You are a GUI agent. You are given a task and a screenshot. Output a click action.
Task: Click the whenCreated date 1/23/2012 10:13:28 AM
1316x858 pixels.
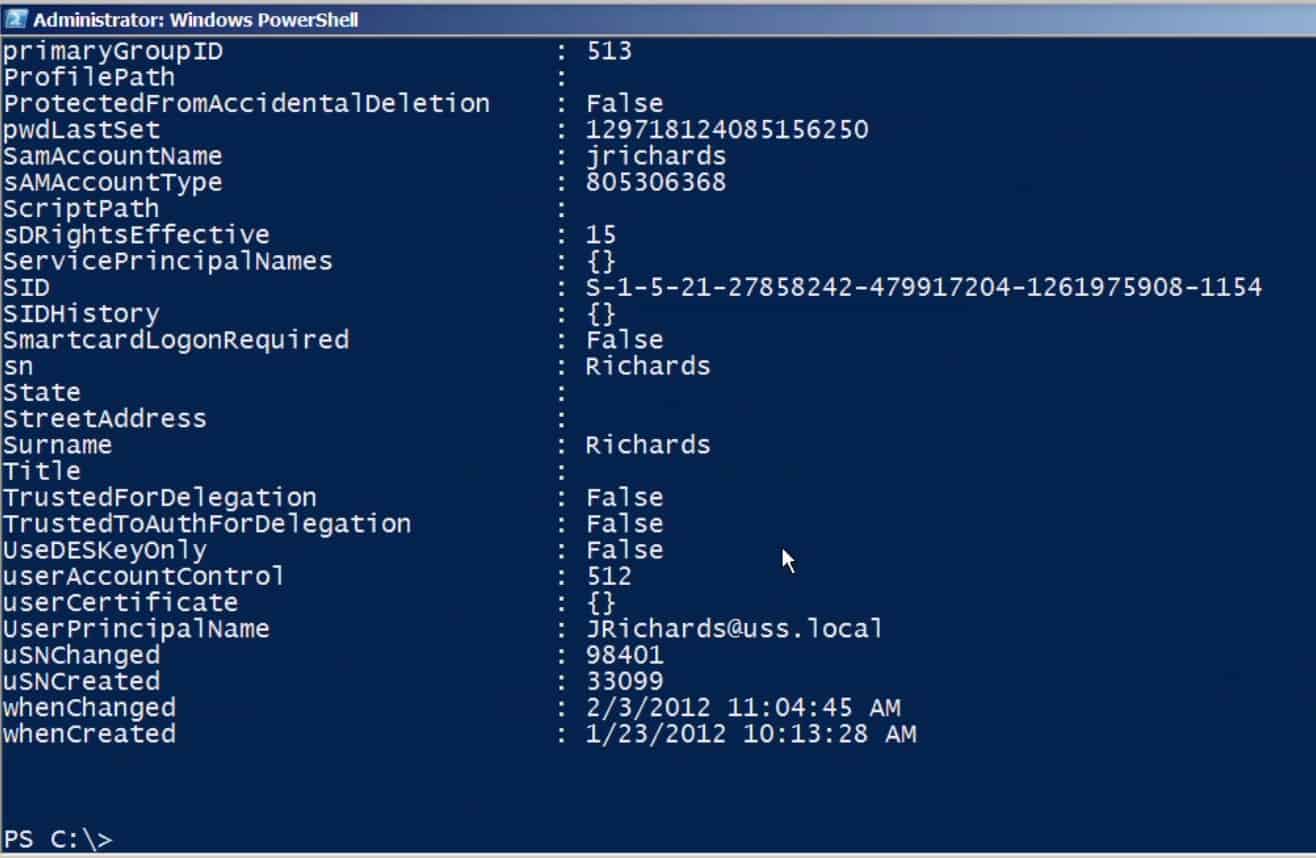click(x=751, y=734)
